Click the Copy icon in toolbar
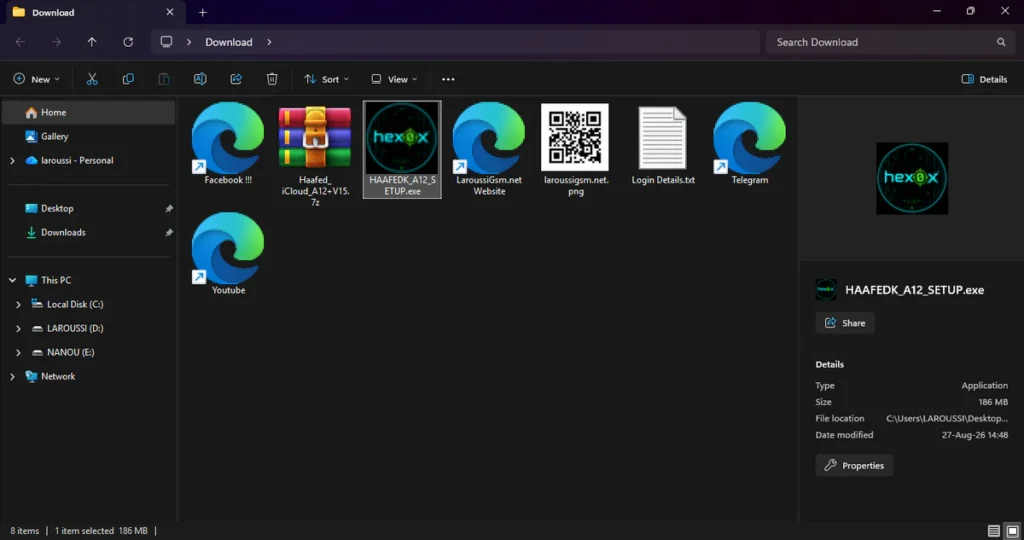The image size is (1024, 540). point(128,79)
